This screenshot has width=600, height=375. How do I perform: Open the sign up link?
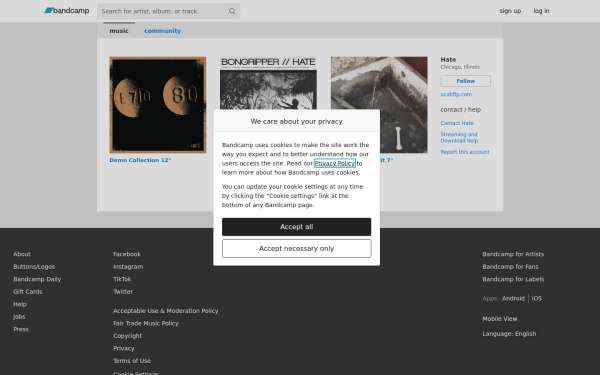[510, 11]
